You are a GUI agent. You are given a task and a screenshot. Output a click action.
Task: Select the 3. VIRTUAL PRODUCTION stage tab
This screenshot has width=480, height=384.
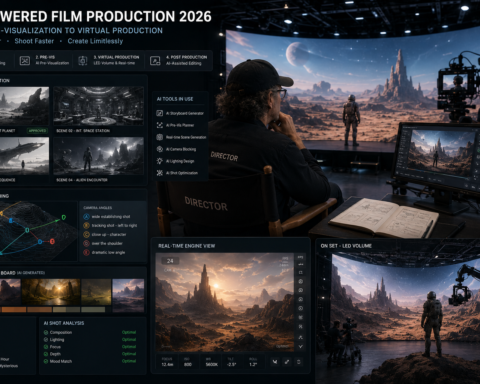click(x=109, y=60)
